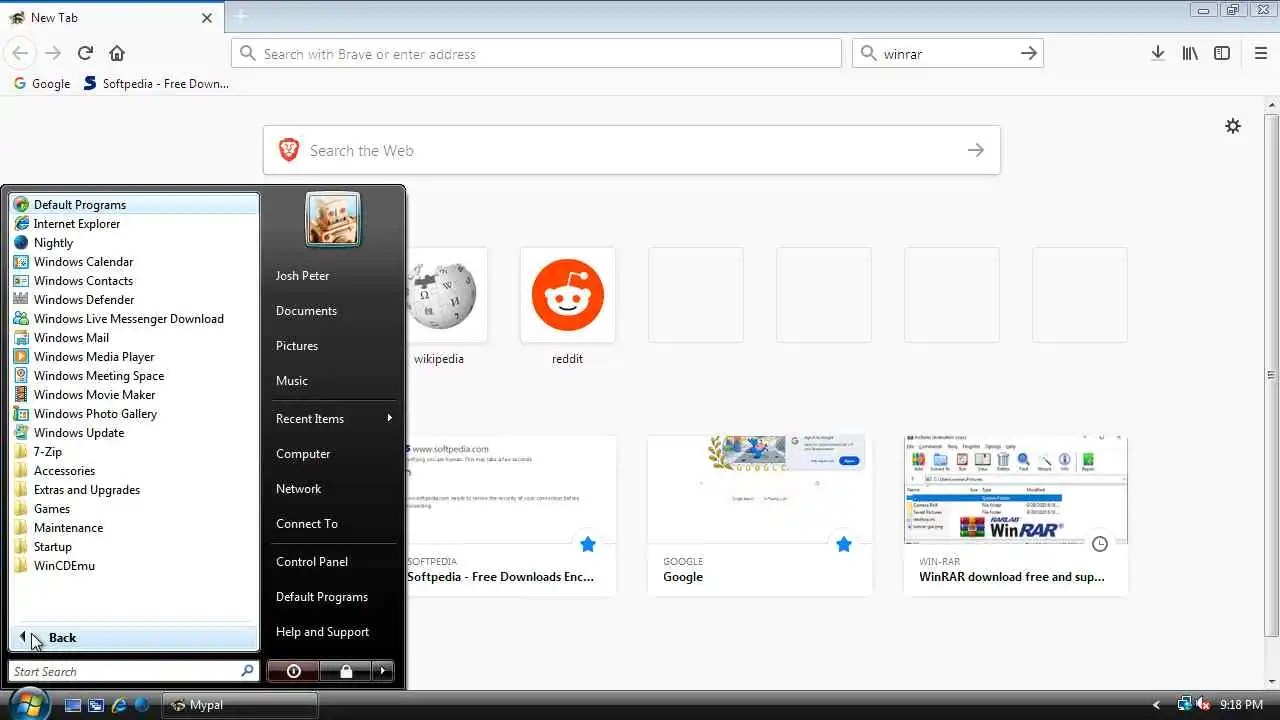Open Windows Meeting Space
The width and height of the screenshot is (1280, 720).
pyautogui.click(x=134, y=376)
